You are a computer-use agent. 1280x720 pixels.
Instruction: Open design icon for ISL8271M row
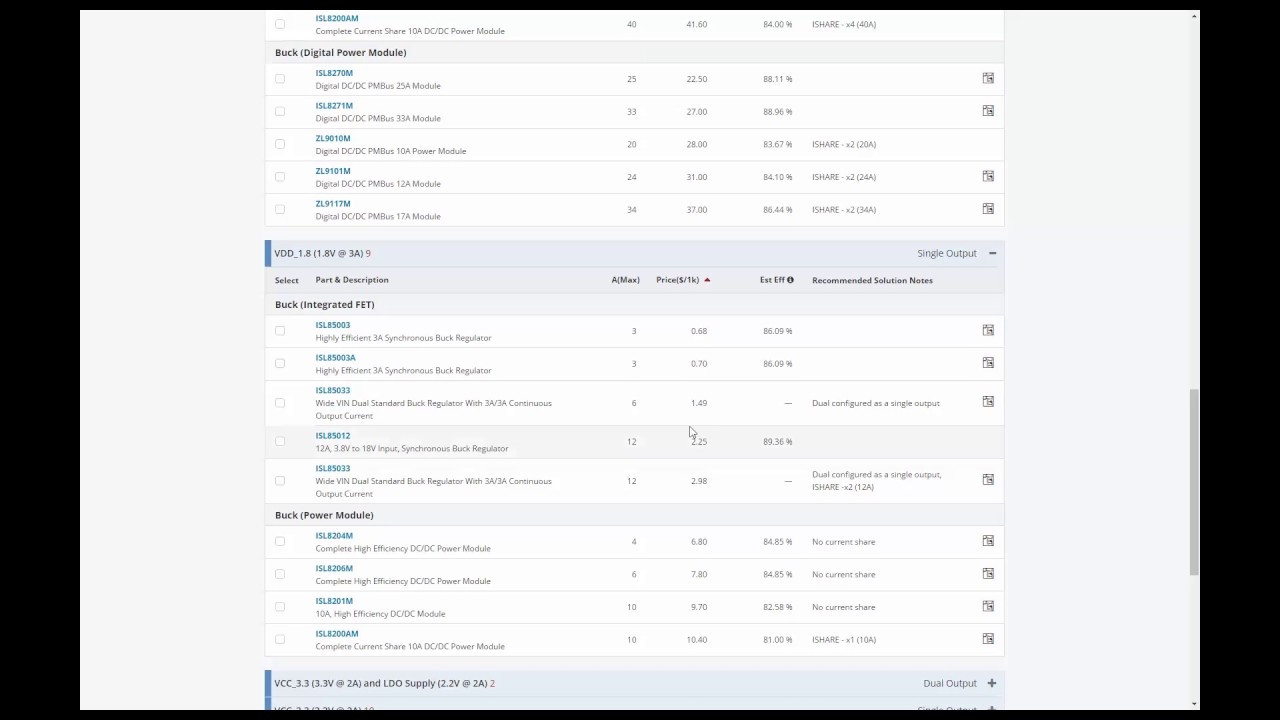tap(988, 111)
